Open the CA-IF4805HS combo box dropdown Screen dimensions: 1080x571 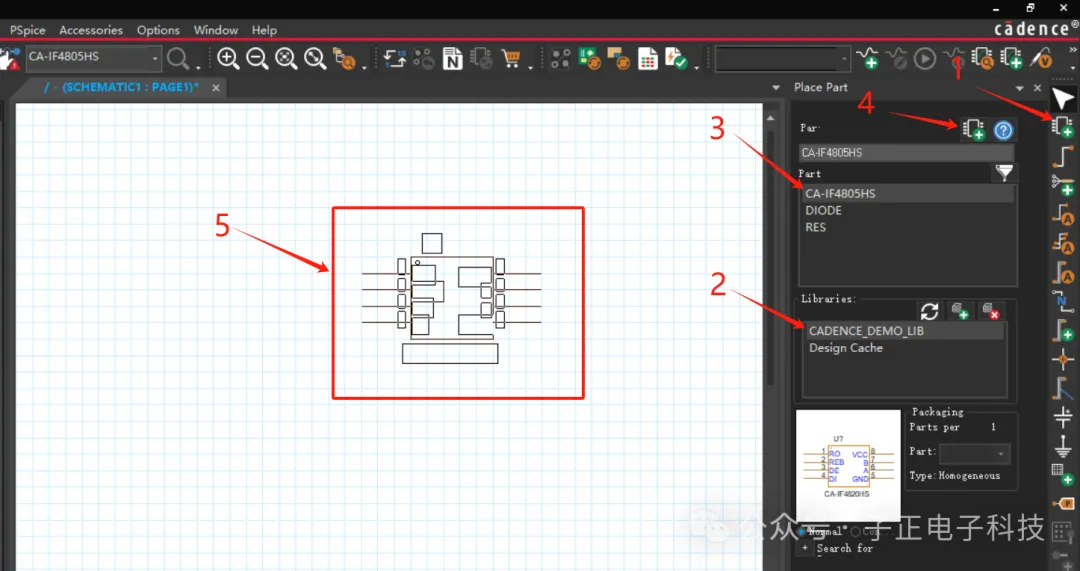pyautogui.click(x=154, y=59)
